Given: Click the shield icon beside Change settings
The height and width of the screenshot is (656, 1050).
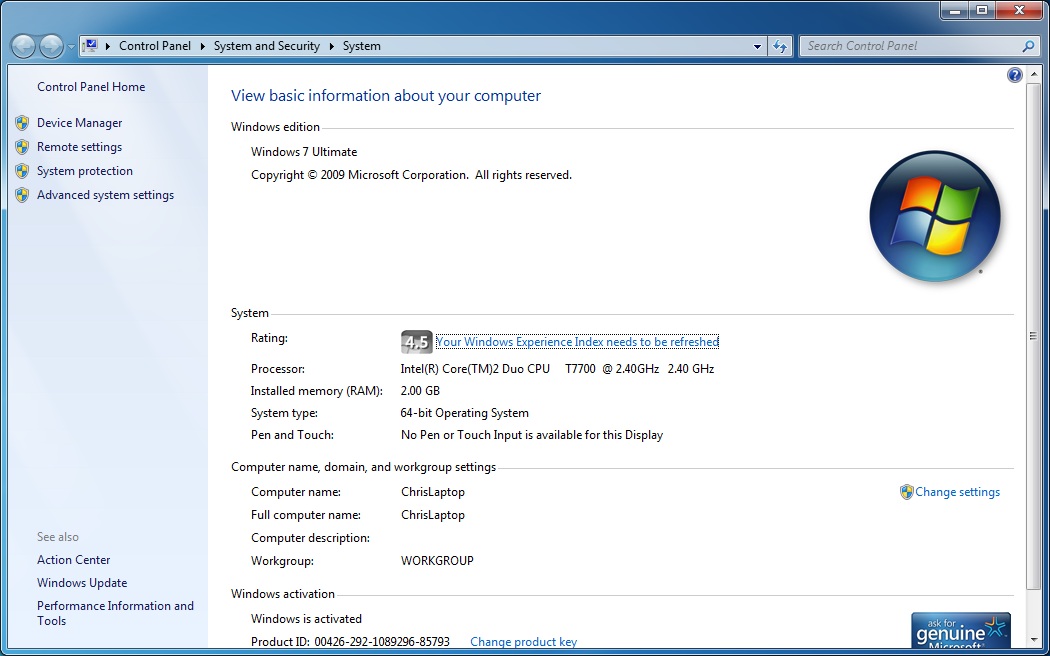Looking at the screenshot, I should [x=907, y=492].
